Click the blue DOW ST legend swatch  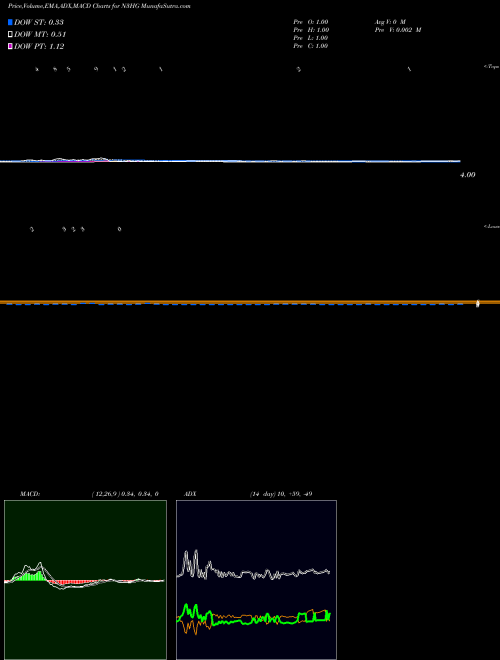(x=10, y=22)
